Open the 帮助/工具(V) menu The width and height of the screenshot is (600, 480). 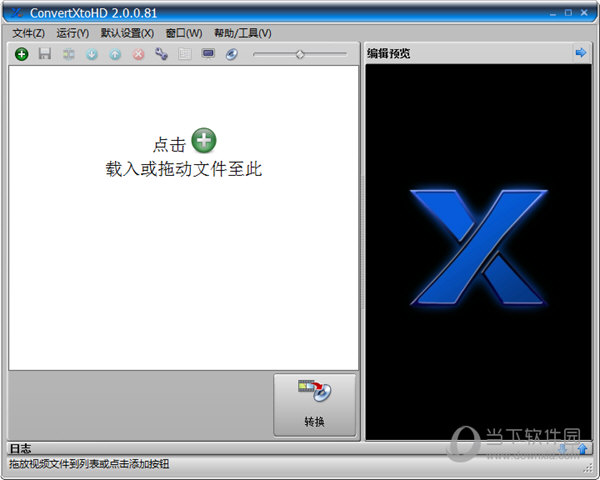(243, 33)
